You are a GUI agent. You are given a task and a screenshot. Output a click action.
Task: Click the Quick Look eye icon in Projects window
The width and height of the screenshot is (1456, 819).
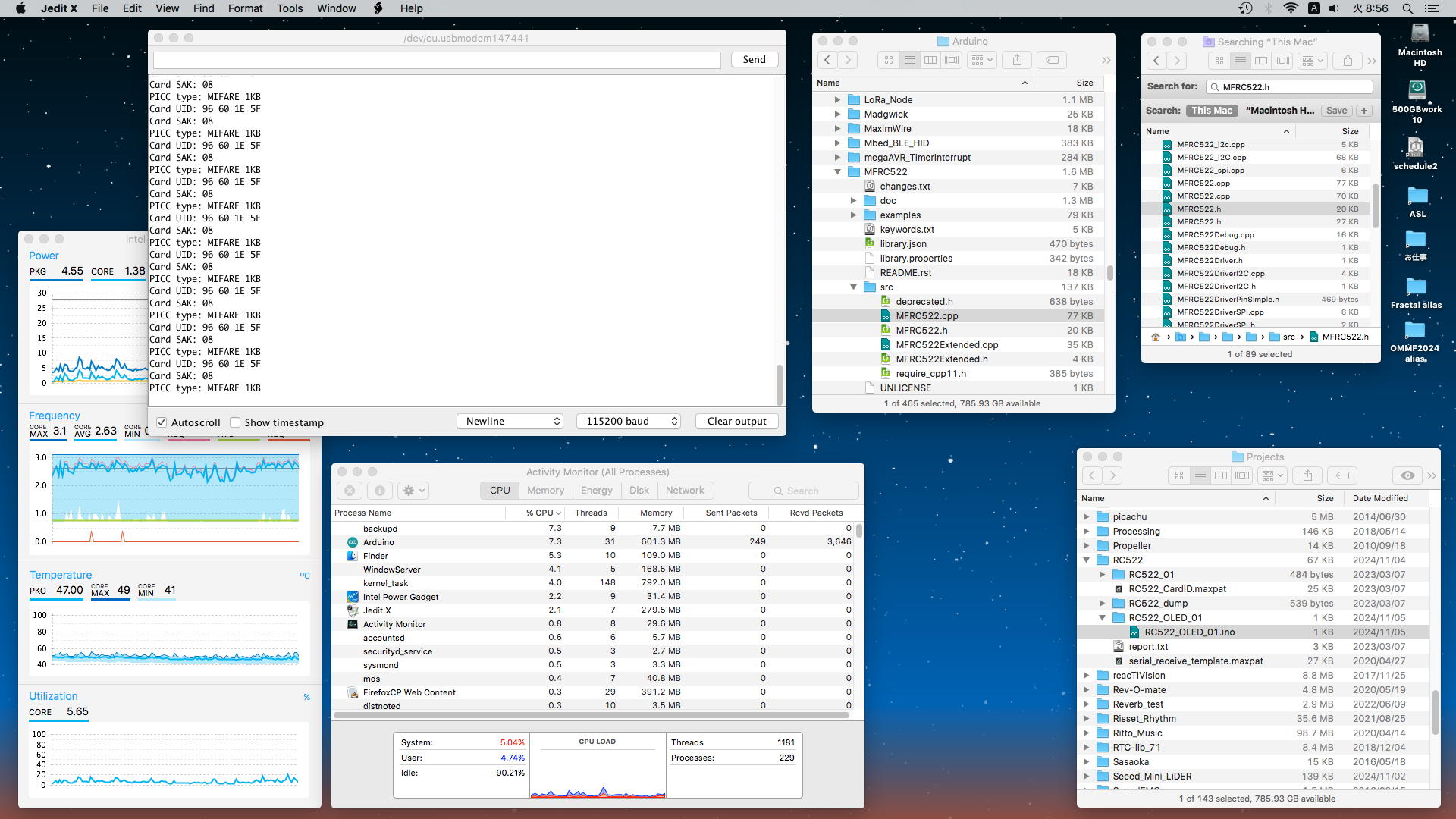(1407, 475)
